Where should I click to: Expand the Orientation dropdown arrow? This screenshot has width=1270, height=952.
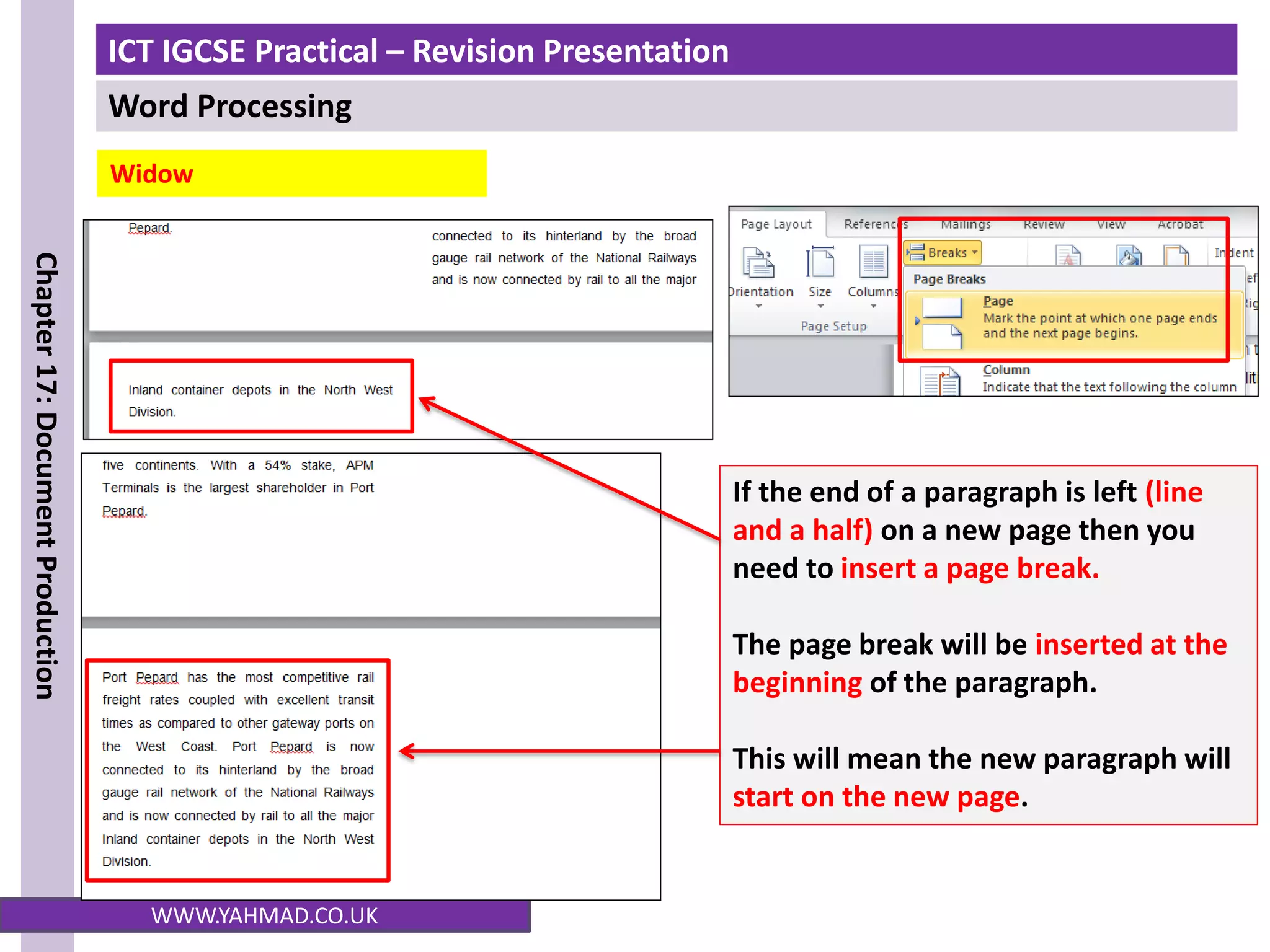point(758,306)
